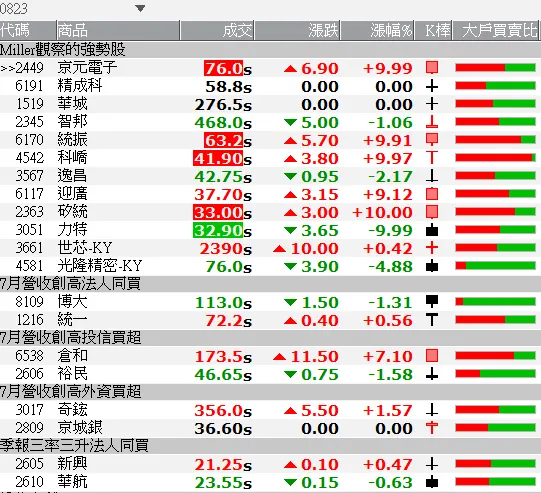Click the K棒 icon for 裕民
This screenshot has height=493, width=541.
tap(432, 374)
